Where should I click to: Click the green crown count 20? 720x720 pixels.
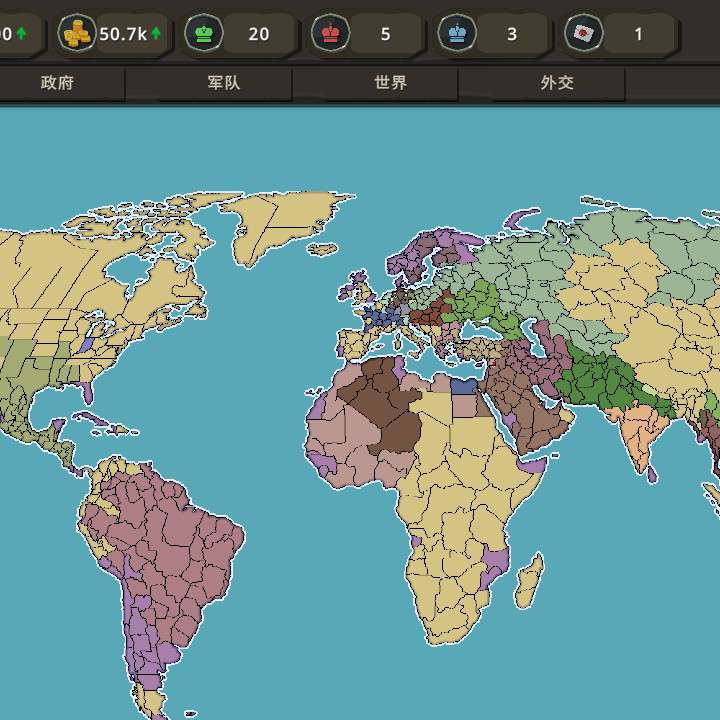(x=259, y=34)
